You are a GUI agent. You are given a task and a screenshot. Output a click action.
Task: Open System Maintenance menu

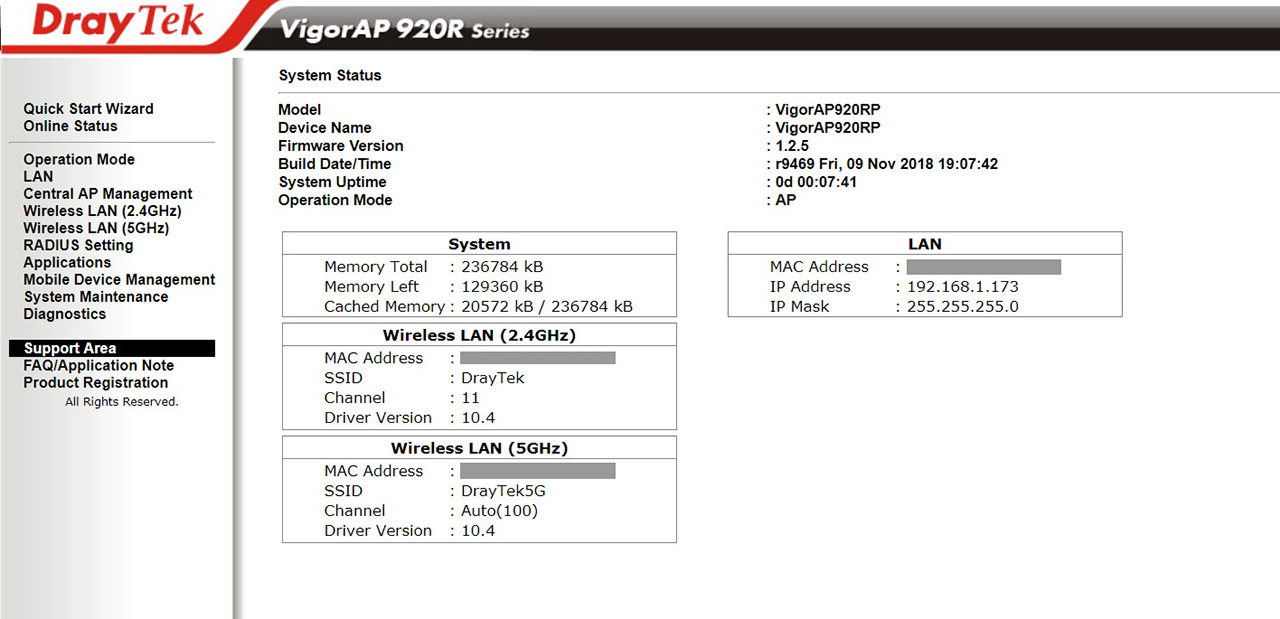tap(96, 297)
